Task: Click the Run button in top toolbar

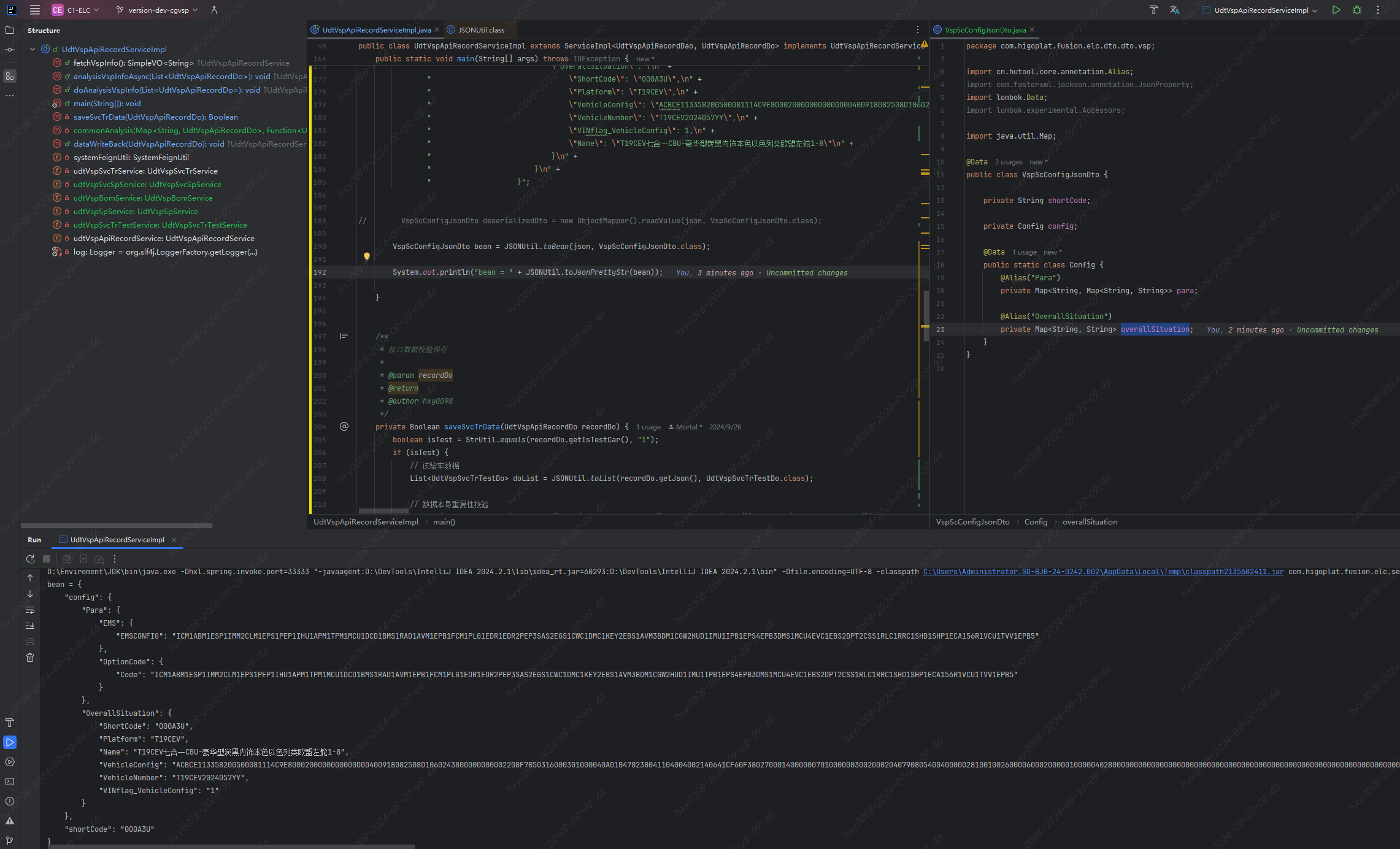Action: tap(1336, 10)
